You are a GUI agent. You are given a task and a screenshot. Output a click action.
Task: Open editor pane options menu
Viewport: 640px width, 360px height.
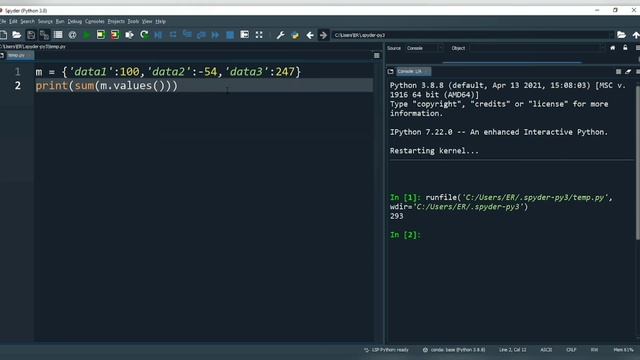(377, 55)
